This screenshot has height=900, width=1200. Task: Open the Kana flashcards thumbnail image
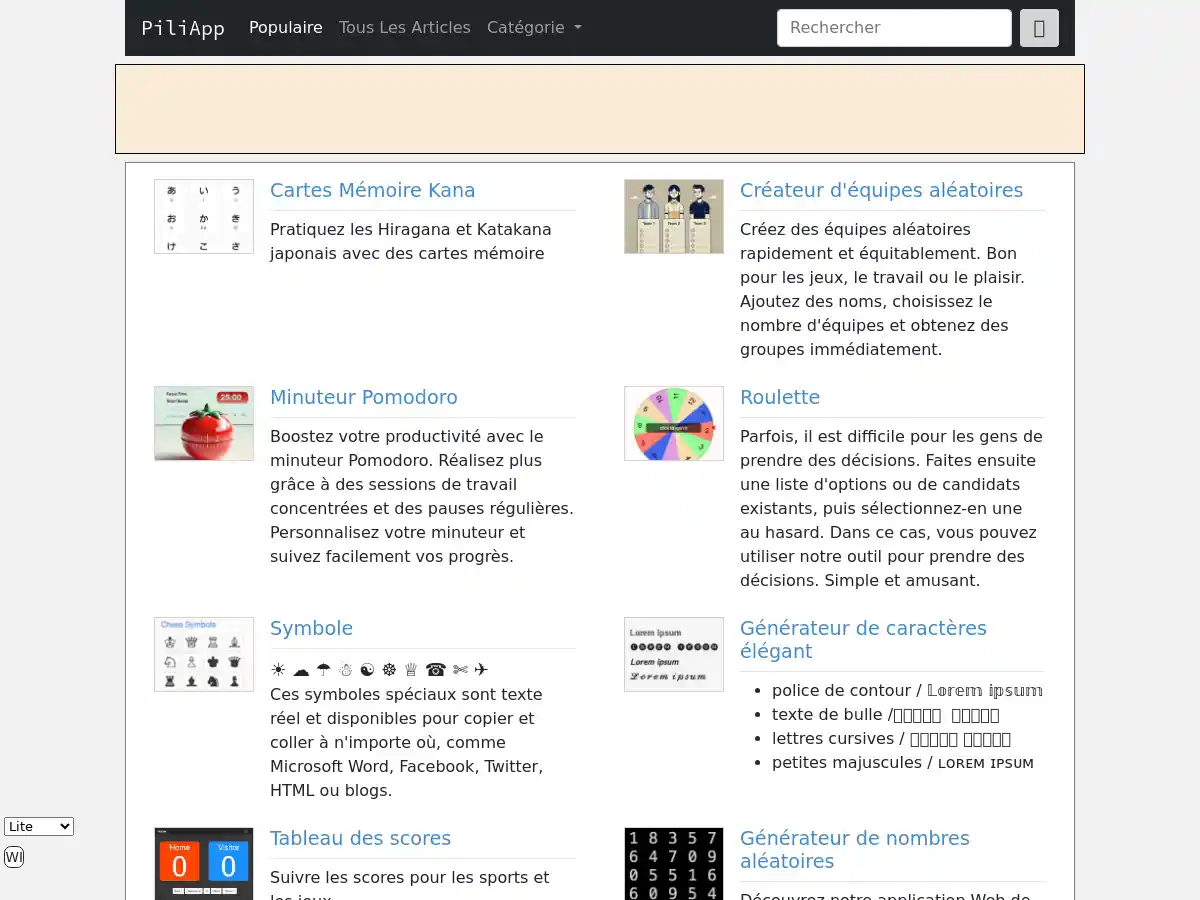click(x=203, y=216)
